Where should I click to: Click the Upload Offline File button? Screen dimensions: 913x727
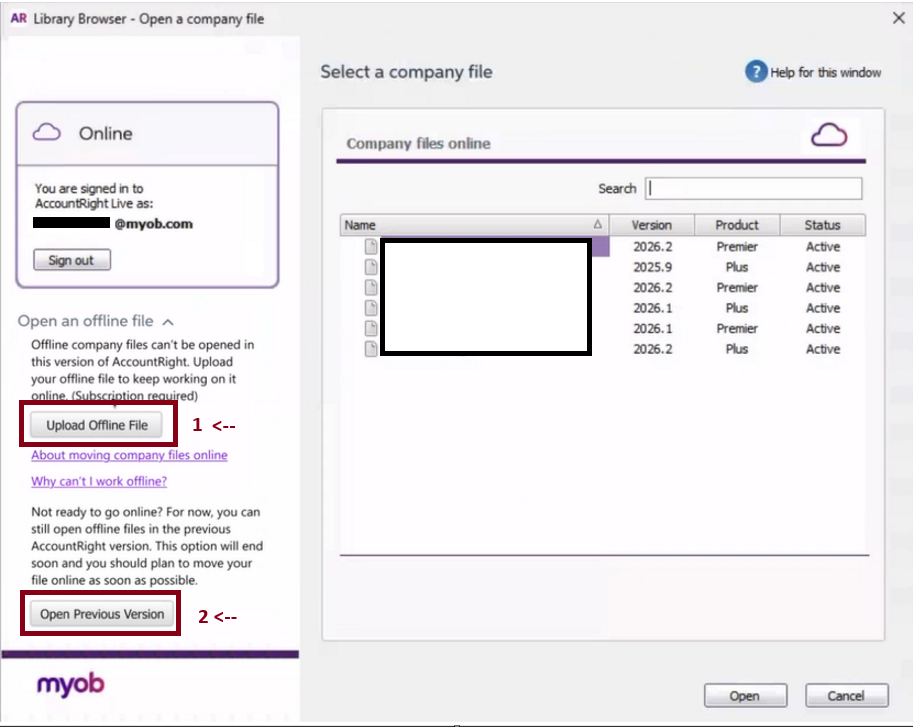tap(97, 425)
